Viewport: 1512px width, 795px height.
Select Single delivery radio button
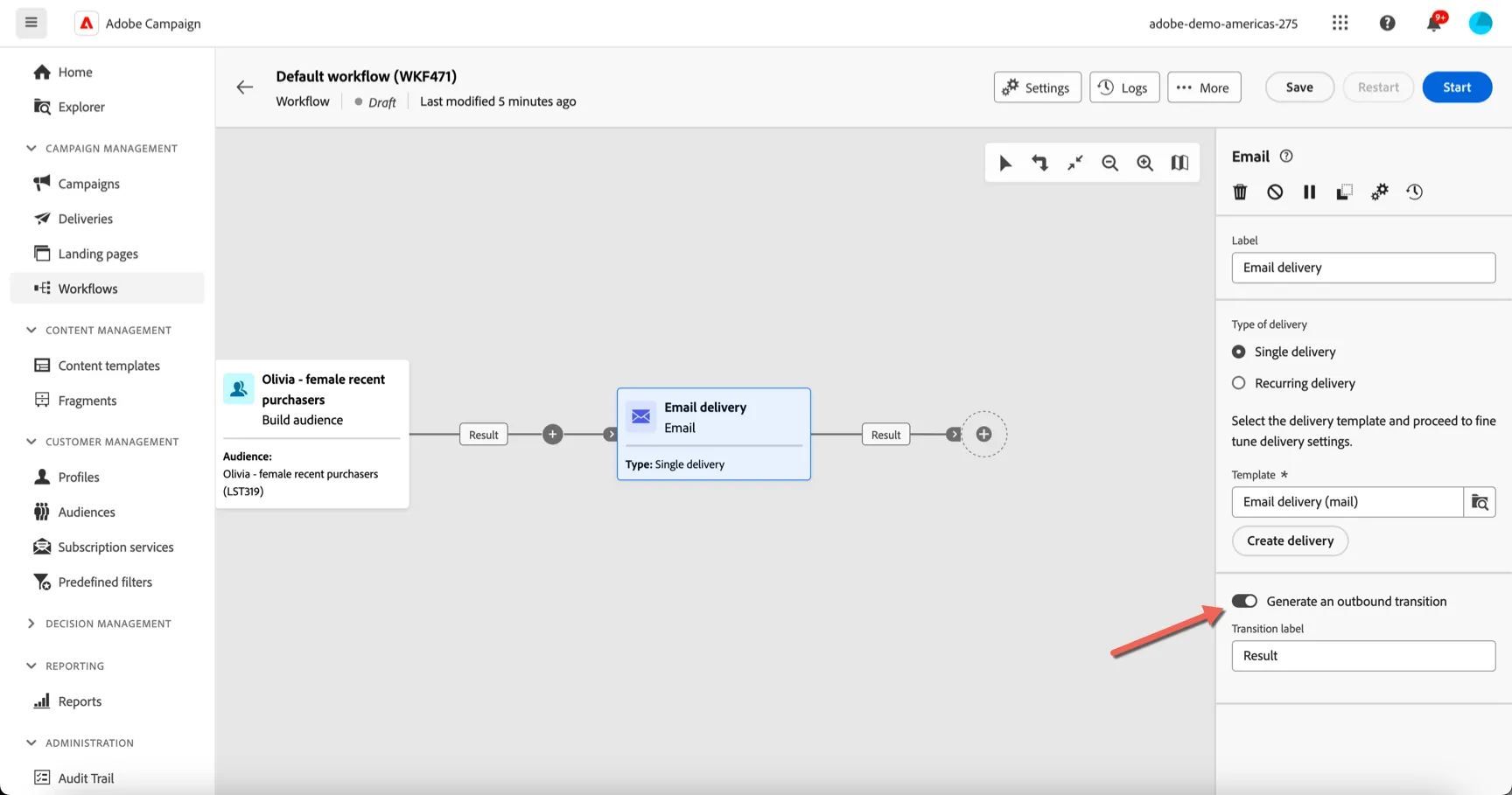click(1239, 352)
